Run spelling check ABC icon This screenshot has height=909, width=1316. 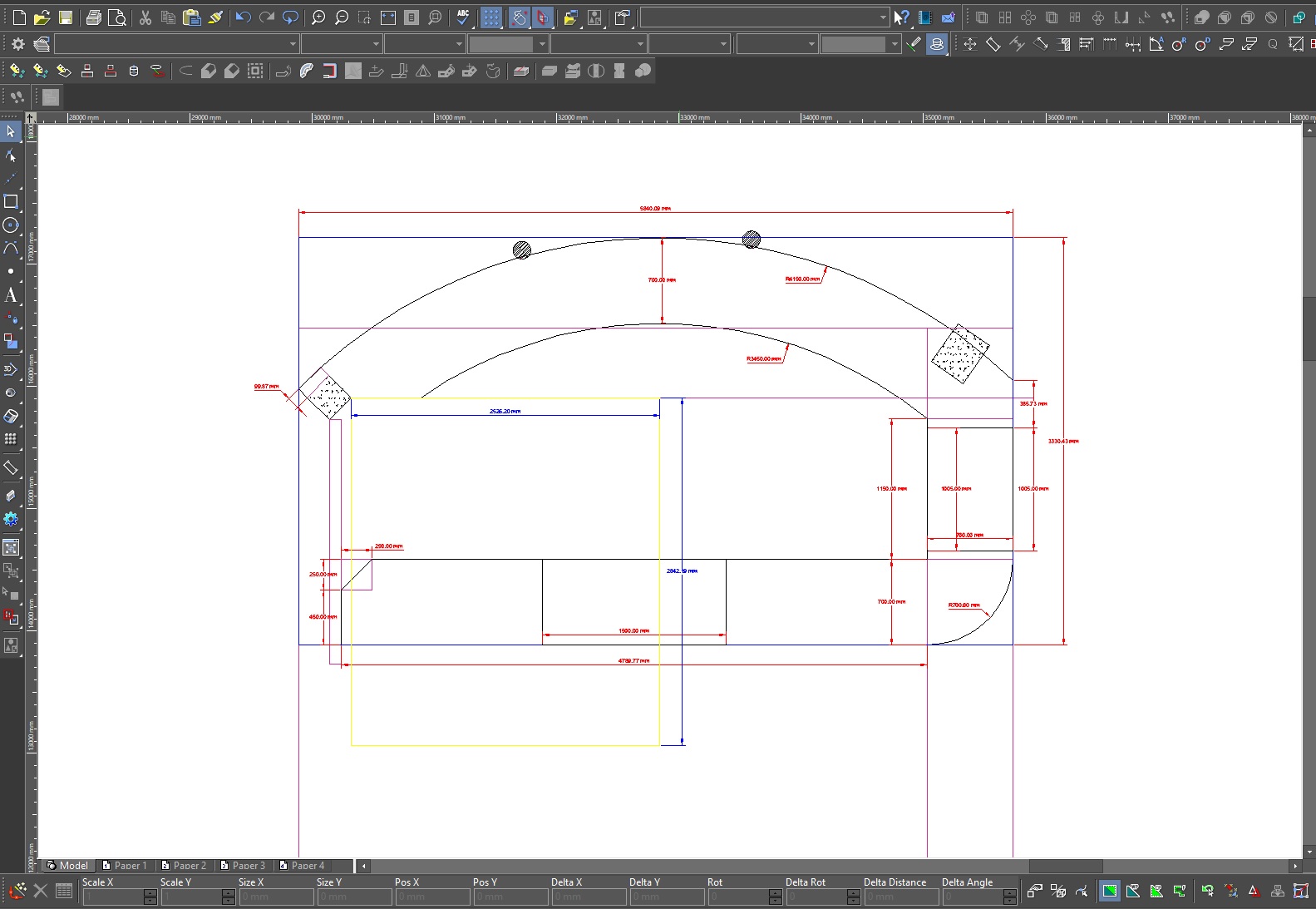(x=463, y=17)
